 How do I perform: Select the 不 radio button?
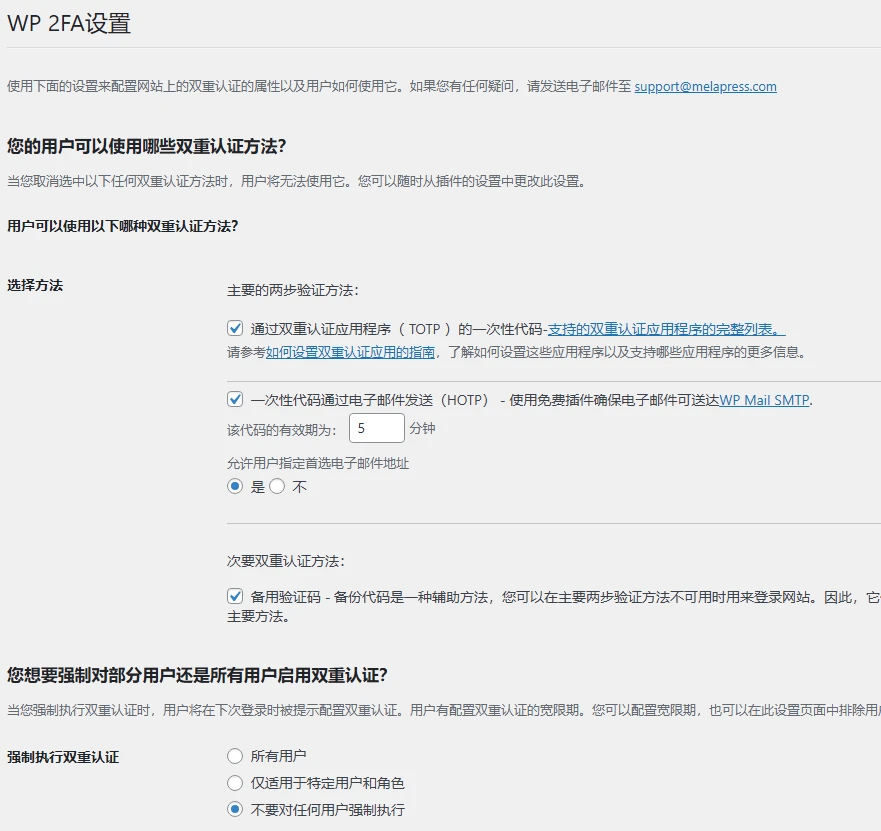point(279,487)
